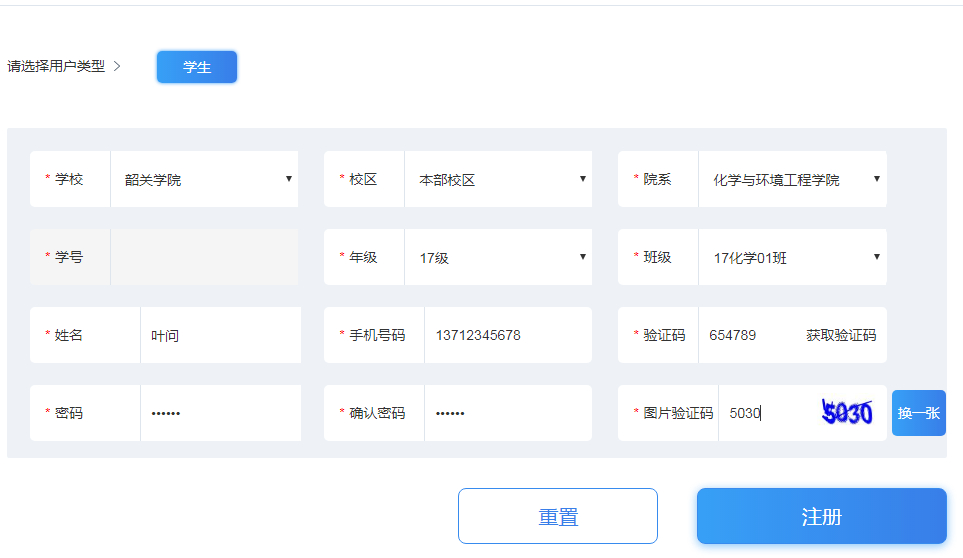The image size is (963, 558).
Task: Click the 5030 captcha image
Action: tap(847, 413)
